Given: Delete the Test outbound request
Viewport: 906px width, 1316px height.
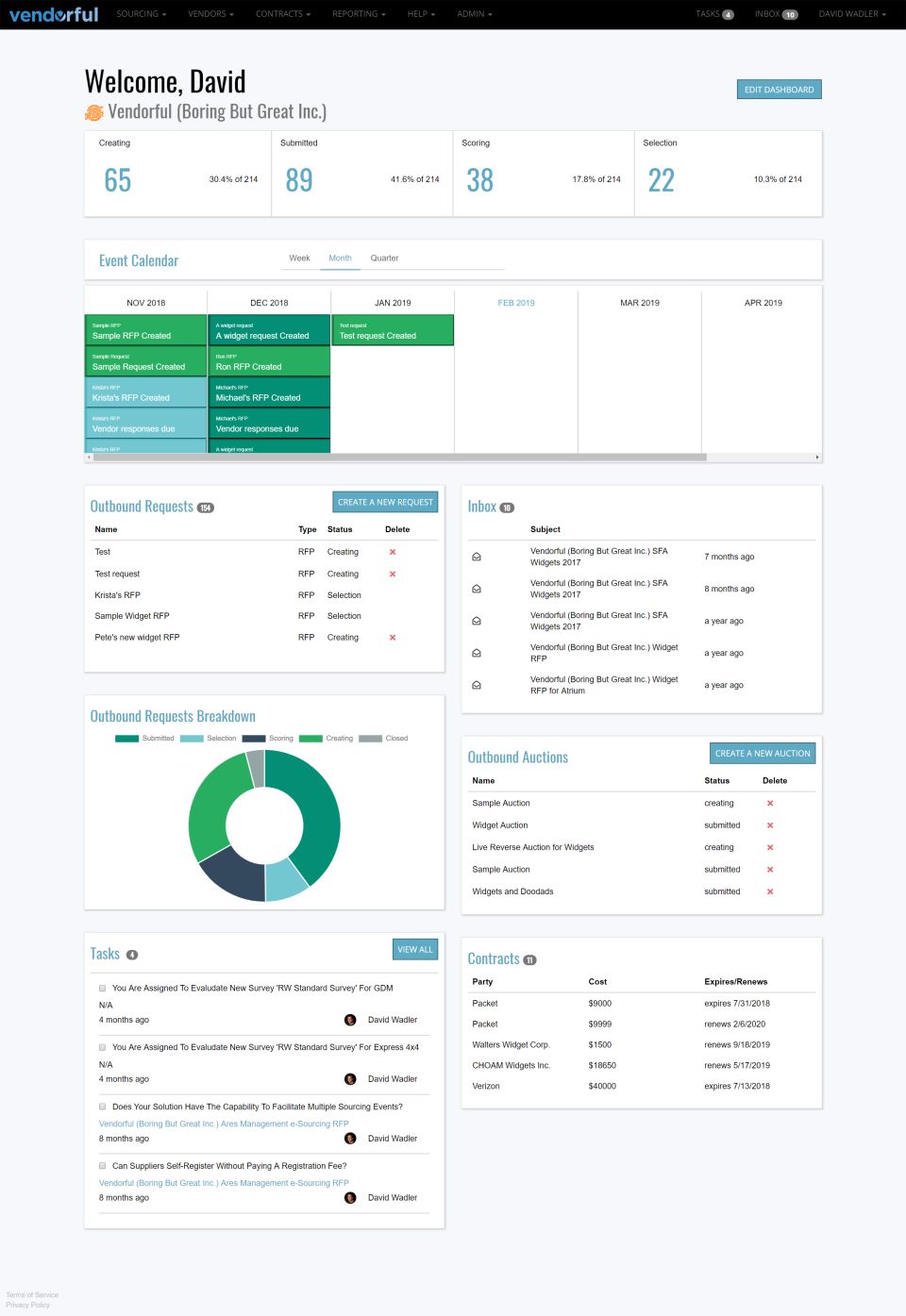Looking at the screenshot, I should pyautogui.click(x=393, y=552).
